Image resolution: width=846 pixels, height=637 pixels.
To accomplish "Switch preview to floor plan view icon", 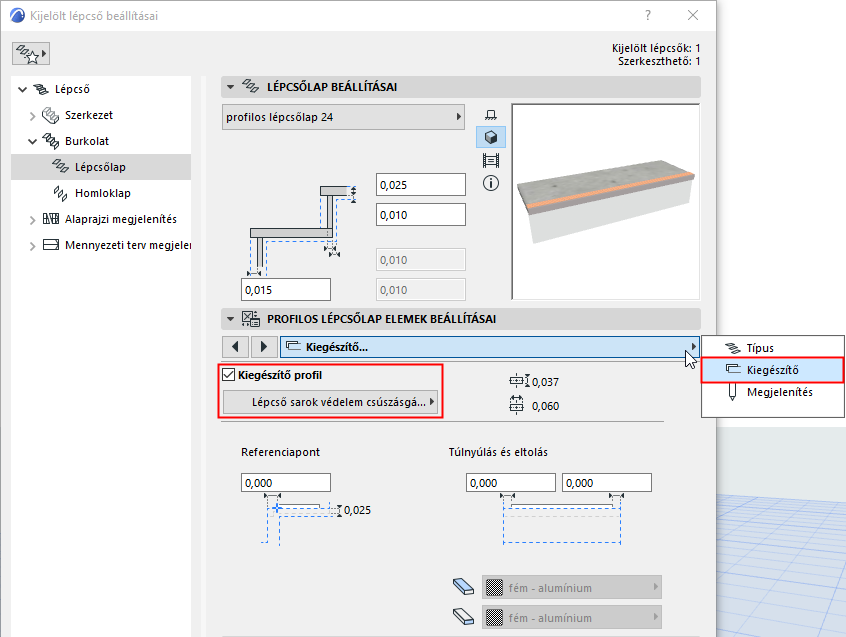I will click(490, 115).
